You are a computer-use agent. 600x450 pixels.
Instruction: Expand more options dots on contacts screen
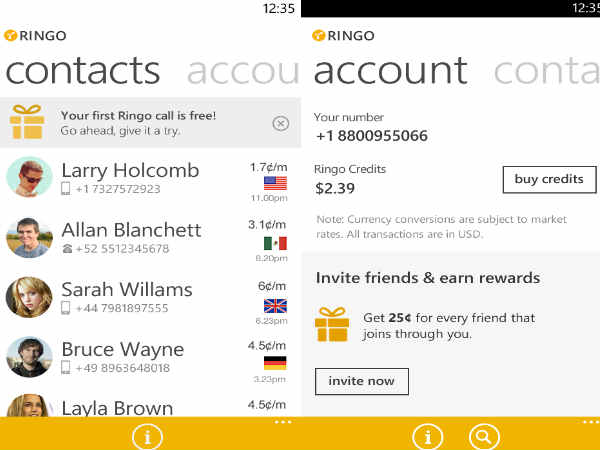(x=283, y=422)
